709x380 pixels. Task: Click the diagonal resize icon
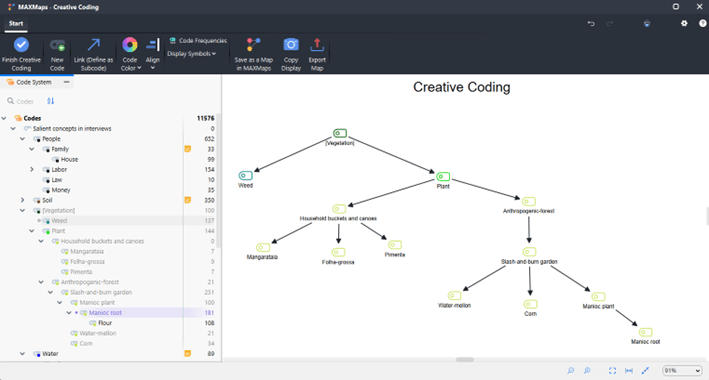coord(645,371)
